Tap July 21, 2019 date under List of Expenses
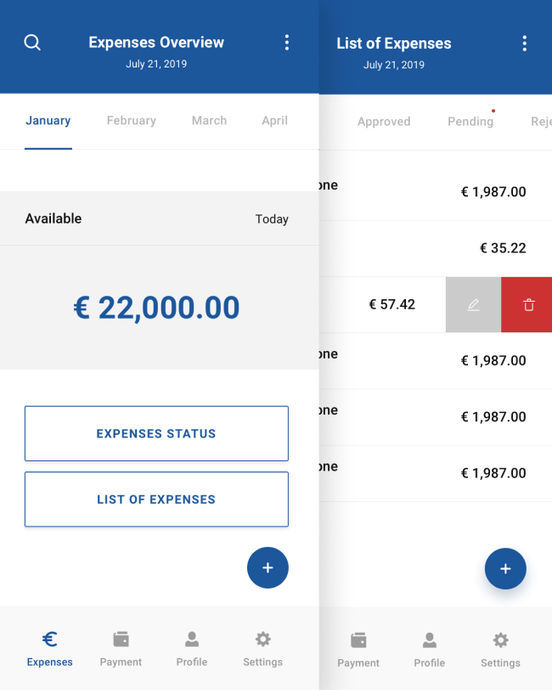 click(394, 65)
